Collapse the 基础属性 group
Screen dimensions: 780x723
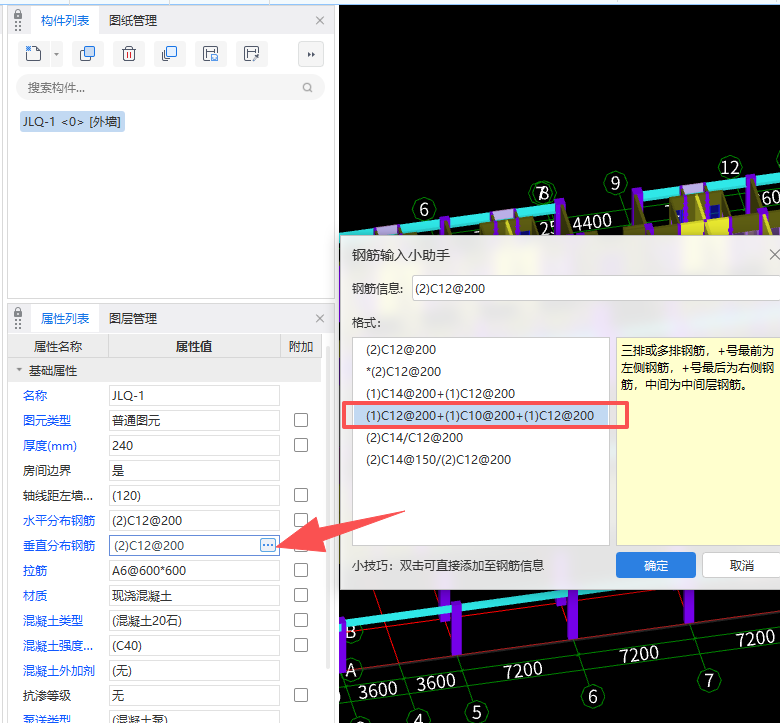(x=19, y=370)
